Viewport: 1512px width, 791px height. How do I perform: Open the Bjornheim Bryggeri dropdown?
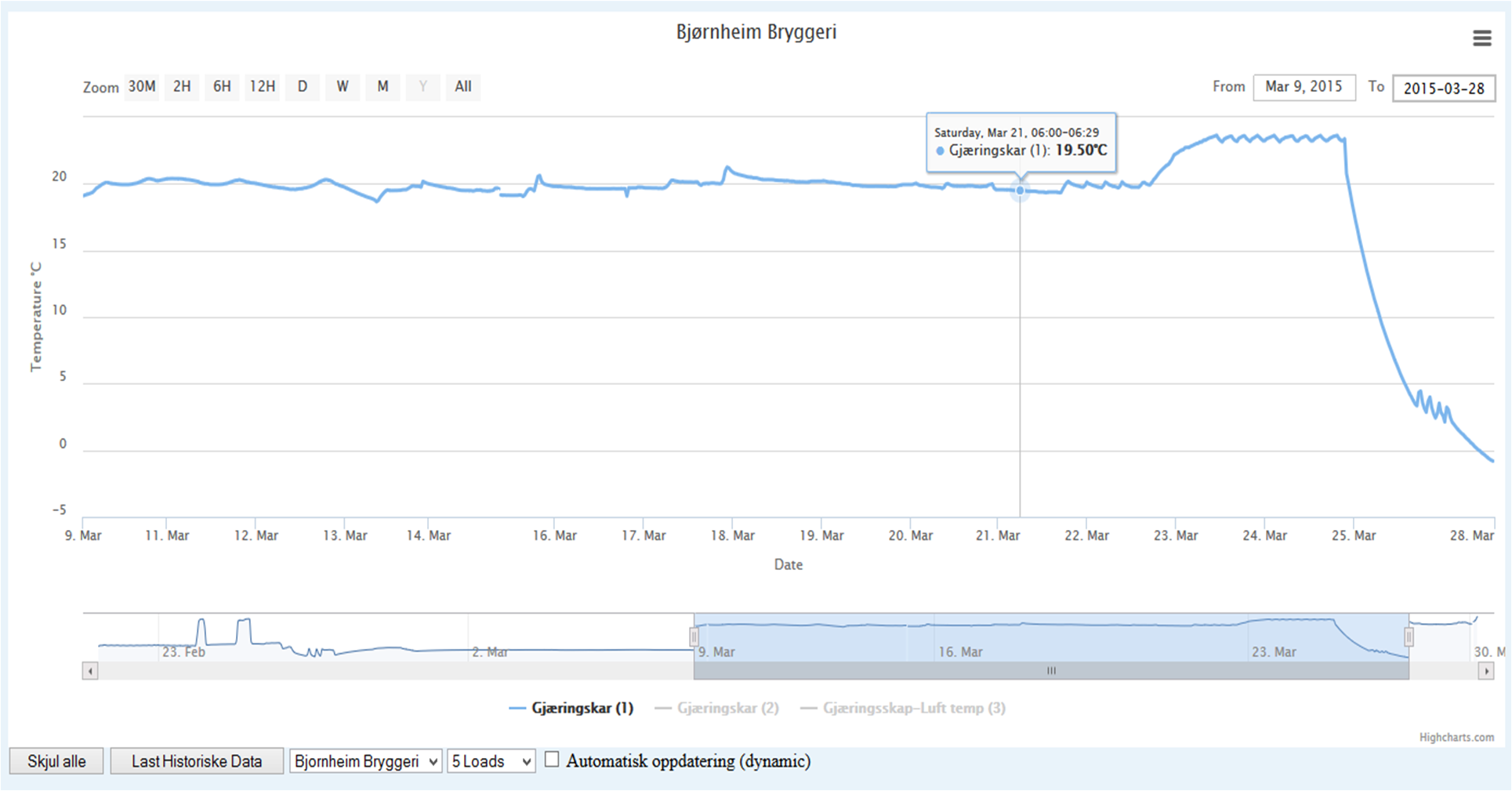pyautogui.click(x=366, y=761)
